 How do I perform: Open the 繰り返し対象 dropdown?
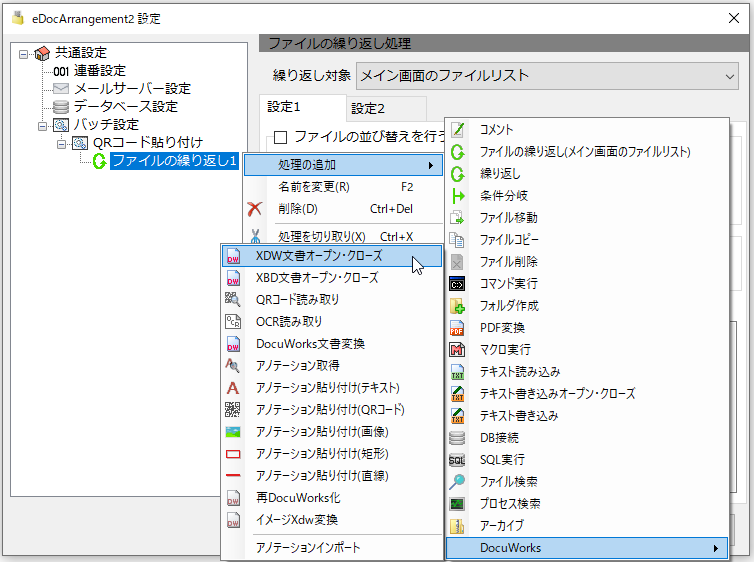coord(547,76)
